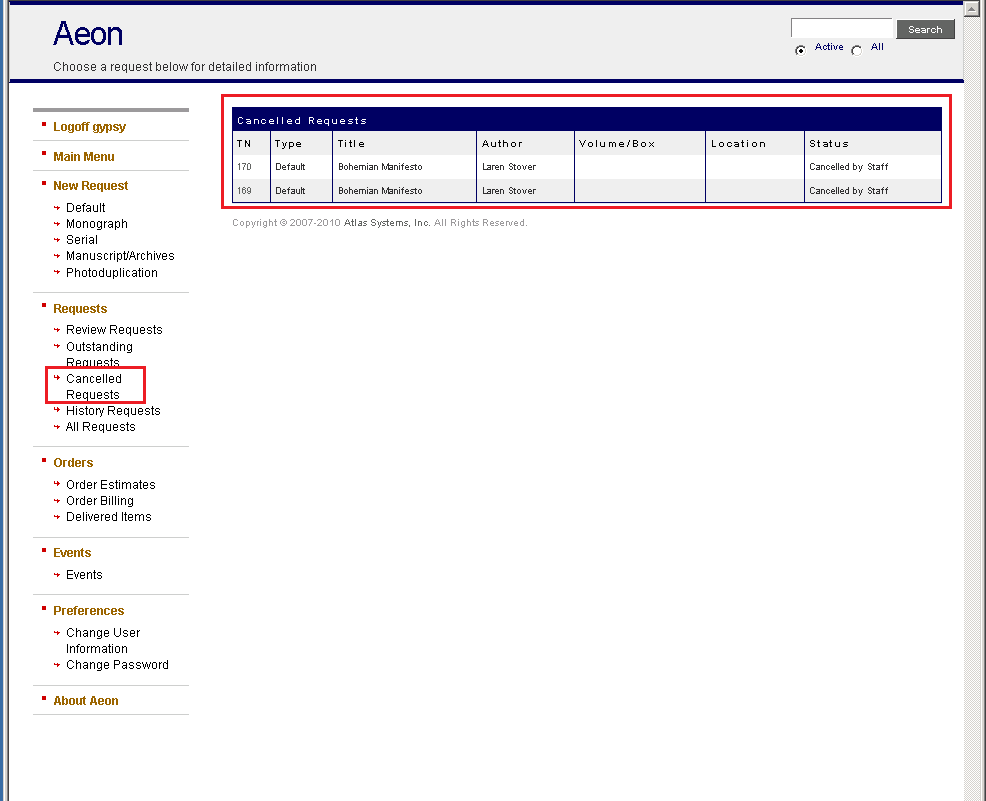Click the scrollbar up arrow
Screen dimensions: 986x801
coord(971,8)
